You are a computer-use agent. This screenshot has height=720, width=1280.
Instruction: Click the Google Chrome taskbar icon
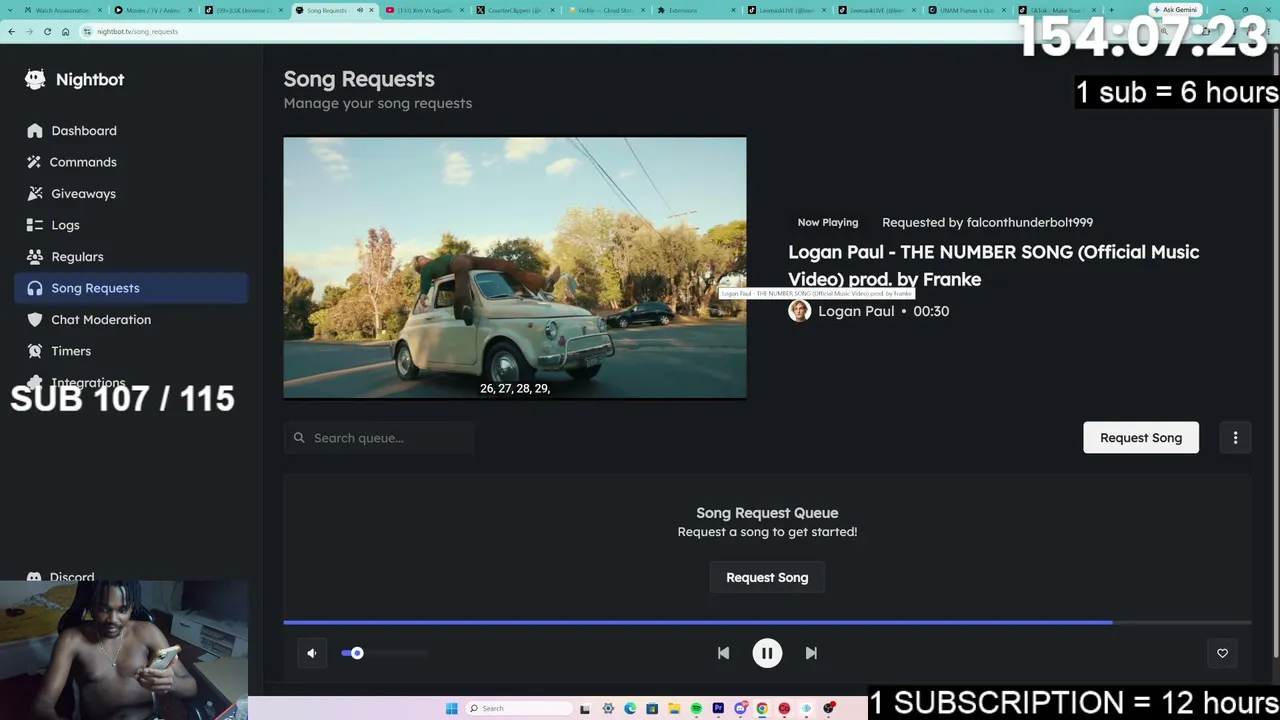[x=762, y=709]
